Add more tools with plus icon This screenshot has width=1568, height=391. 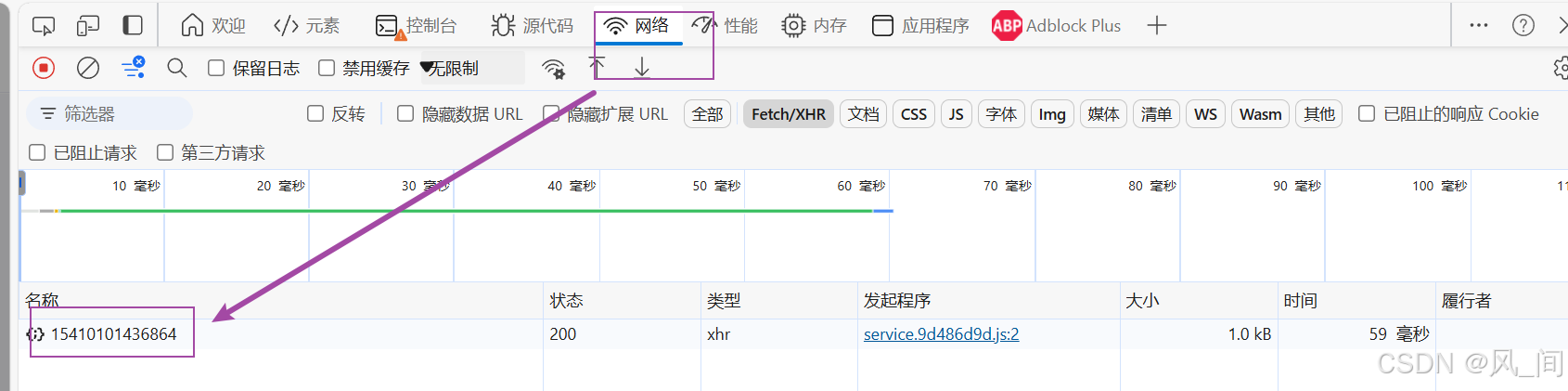[x=1156, y=25]
